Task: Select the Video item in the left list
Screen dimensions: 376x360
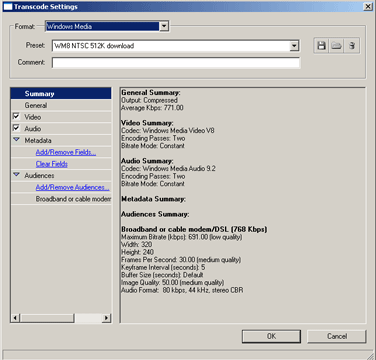Action: click(61, 117)
